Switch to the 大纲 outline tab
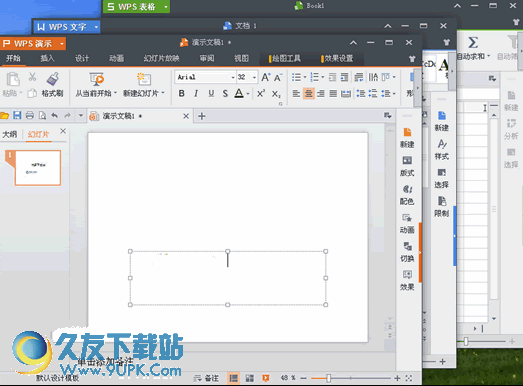 coord(10,134)
